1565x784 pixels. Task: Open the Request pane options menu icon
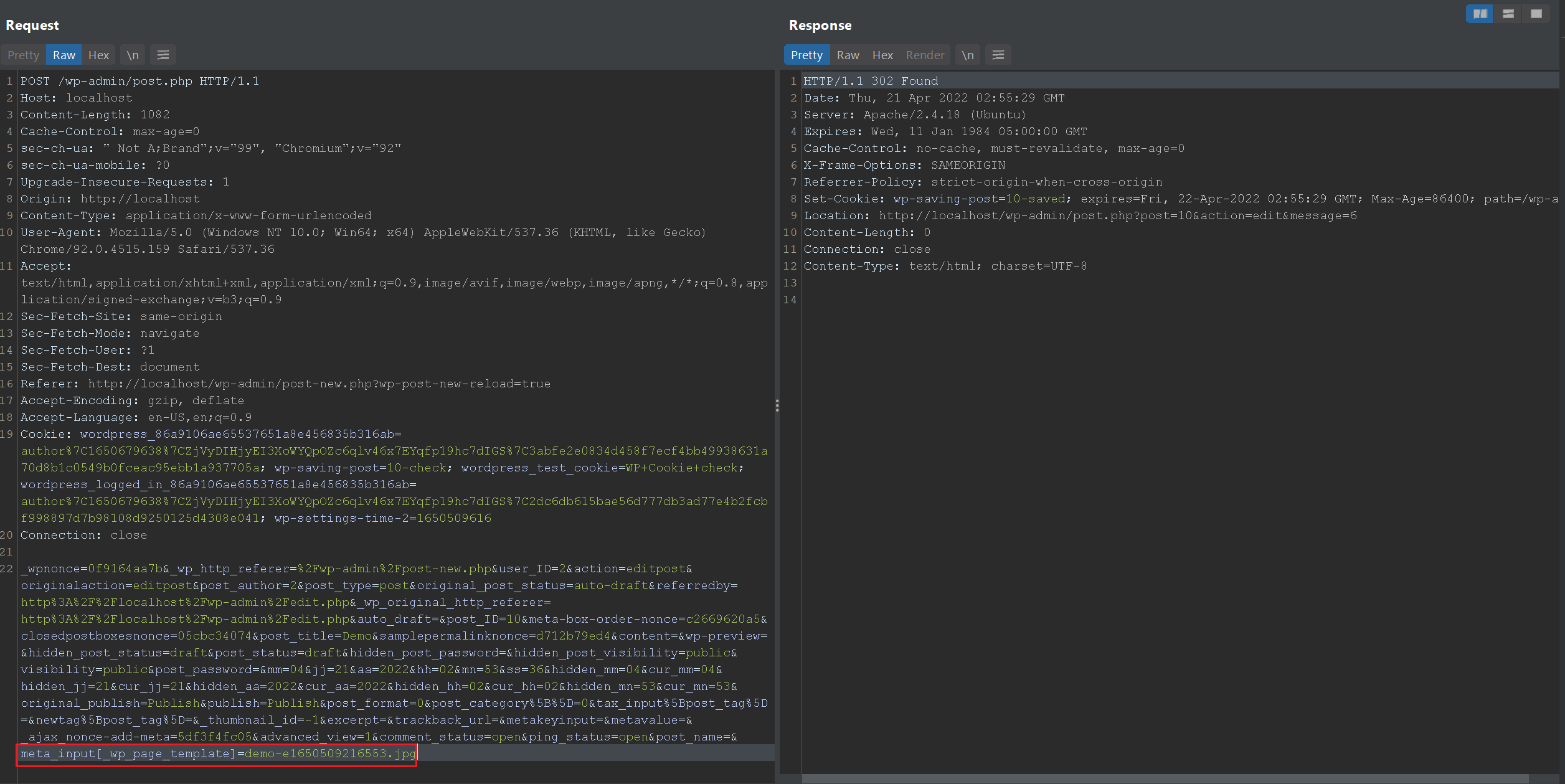coord(163,55)
